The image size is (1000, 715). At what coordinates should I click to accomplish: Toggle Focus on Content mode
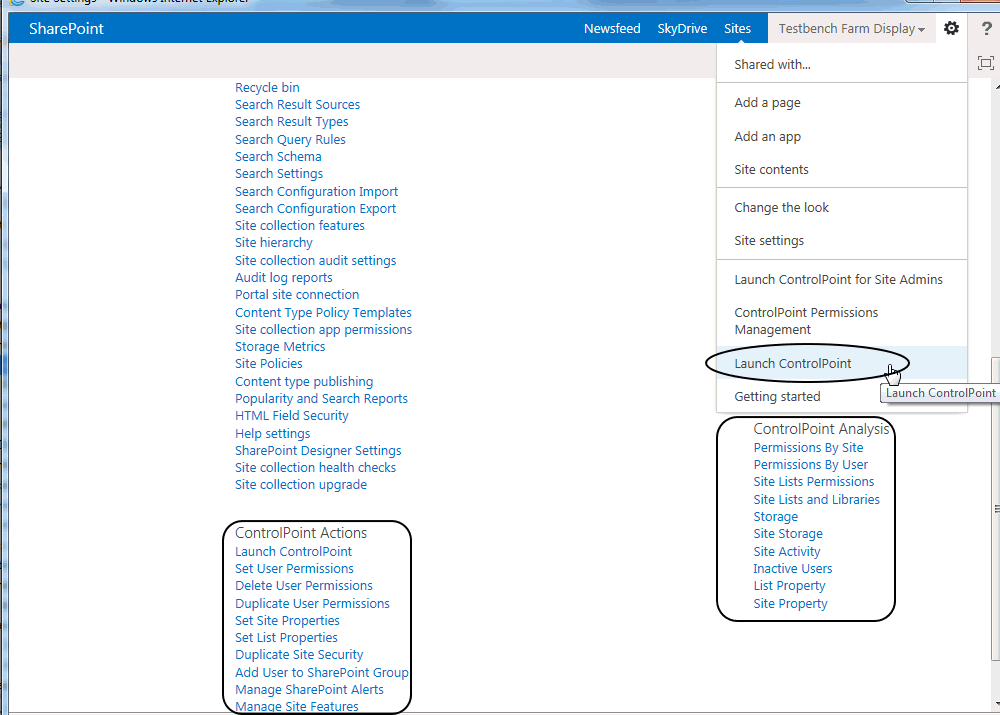click(x=984, y=62)
